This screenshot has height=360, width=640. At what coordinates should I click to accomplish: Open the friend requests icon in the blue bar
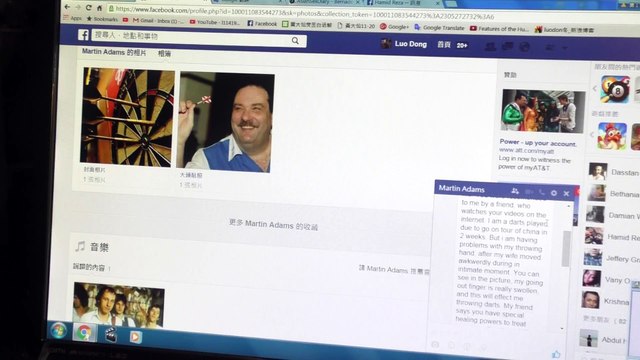(490, 47)
